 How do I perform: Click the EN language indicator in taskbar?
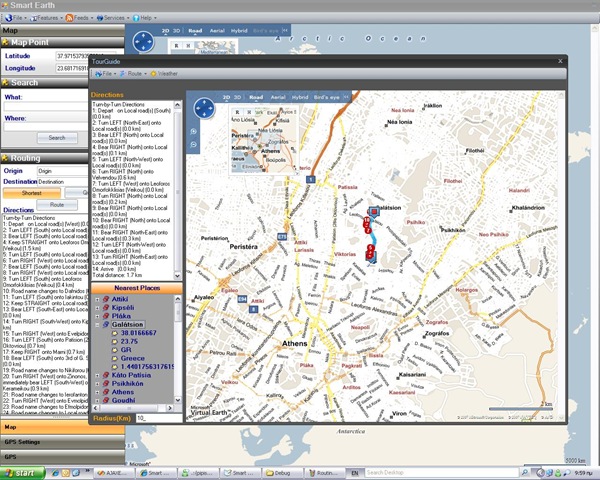(x=355, y=473)
